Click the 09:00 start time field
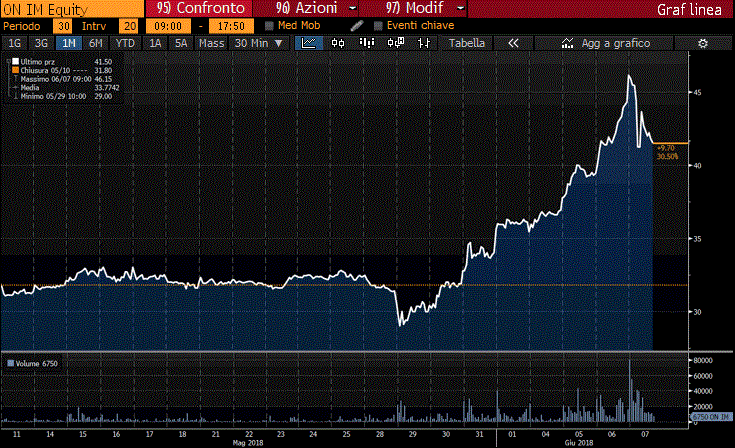The width and height of the screenshot is (735, 448). [x=168, y=26]
